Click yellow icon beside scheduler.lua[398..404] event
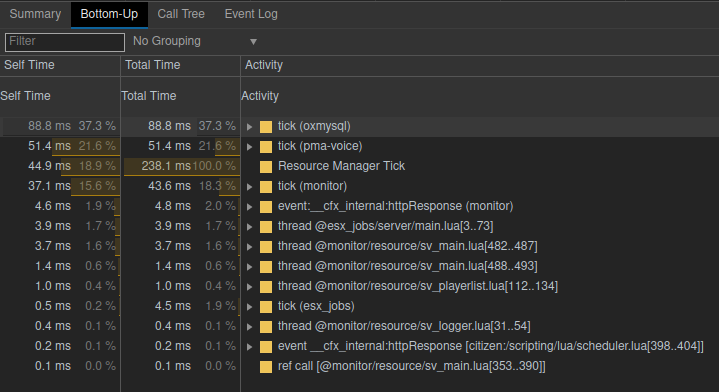The height and width of the screenshot is (392, 719). (266, 347)
